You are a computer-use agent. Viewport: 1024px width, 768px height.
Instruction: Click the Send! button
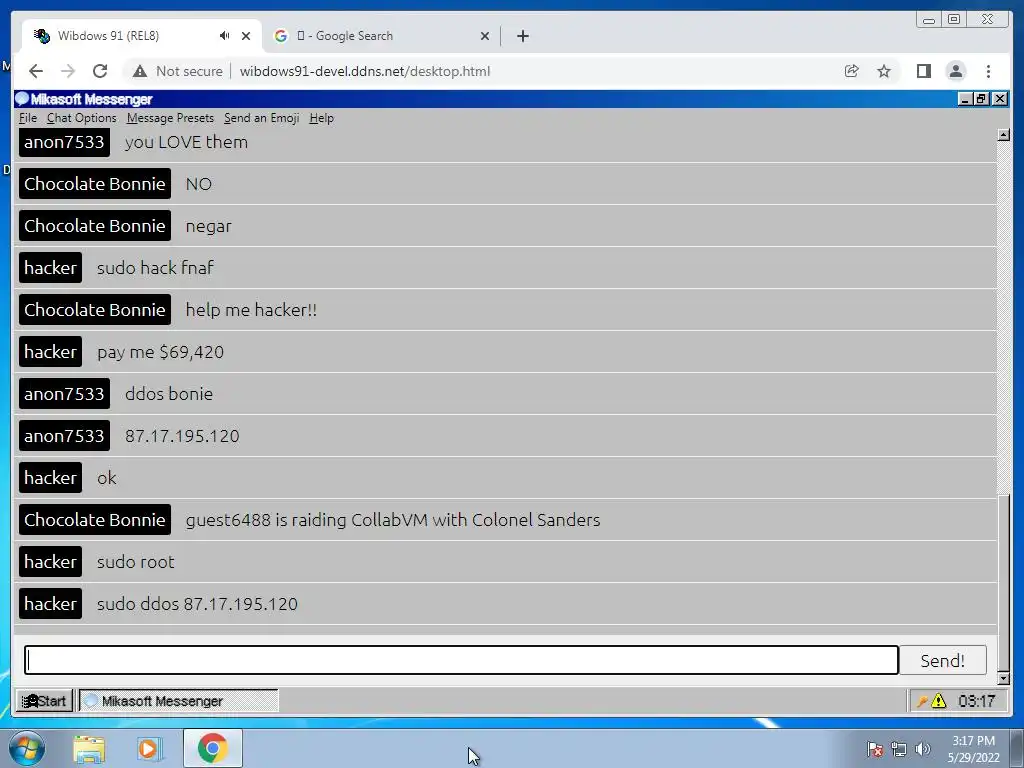pyautogui.click(x=942, y=660)
